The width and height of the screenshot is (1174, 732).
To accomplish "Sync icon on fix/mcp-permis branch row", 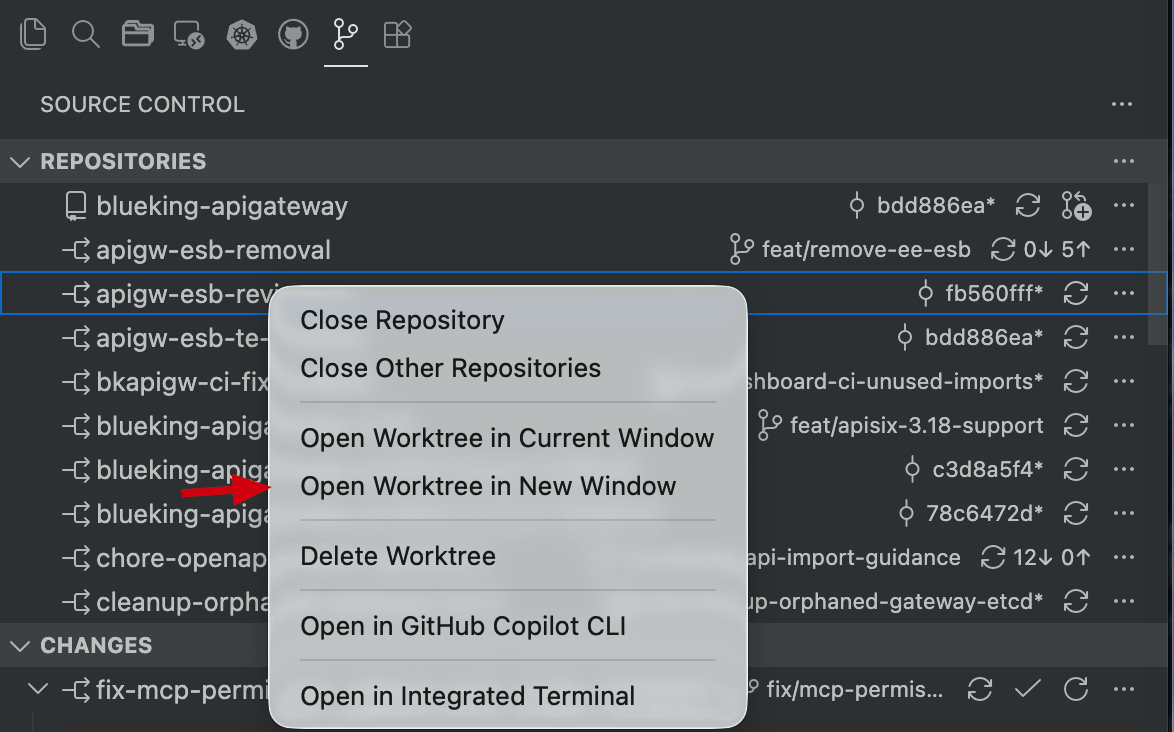I will click(979, 689).
